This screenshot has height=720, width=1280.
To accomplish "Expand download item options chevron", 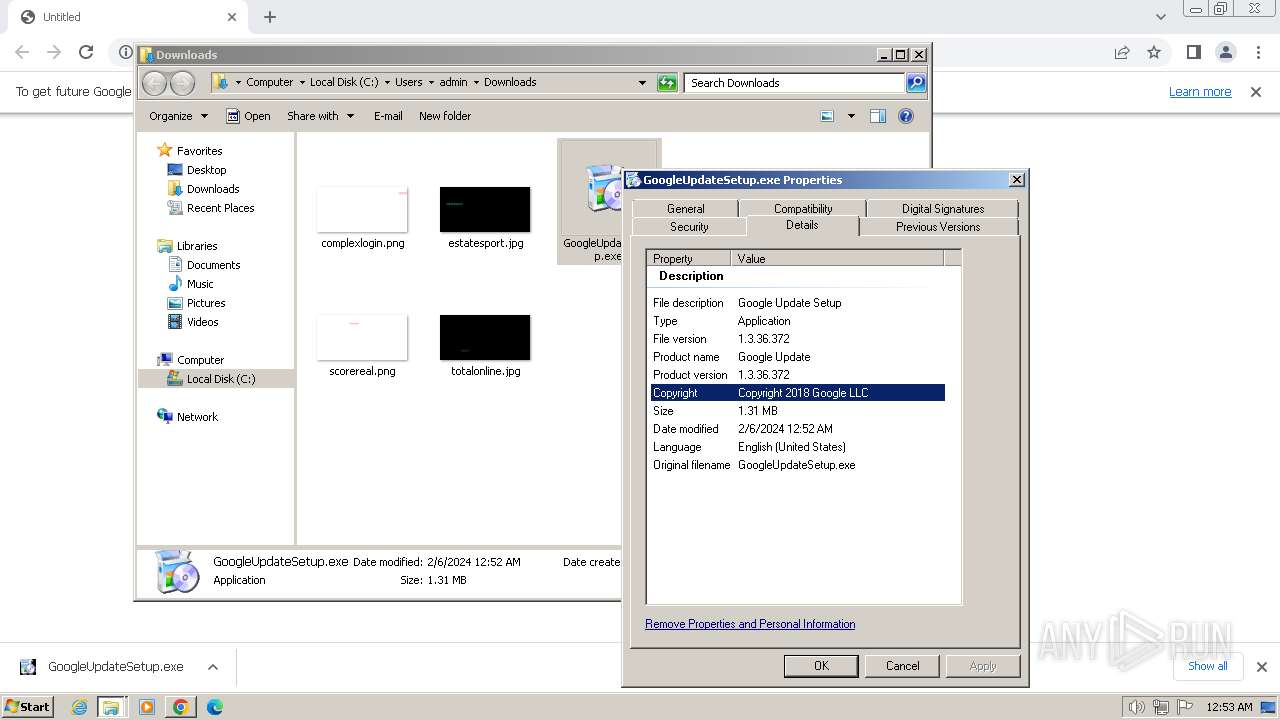I will pos(212,667).
